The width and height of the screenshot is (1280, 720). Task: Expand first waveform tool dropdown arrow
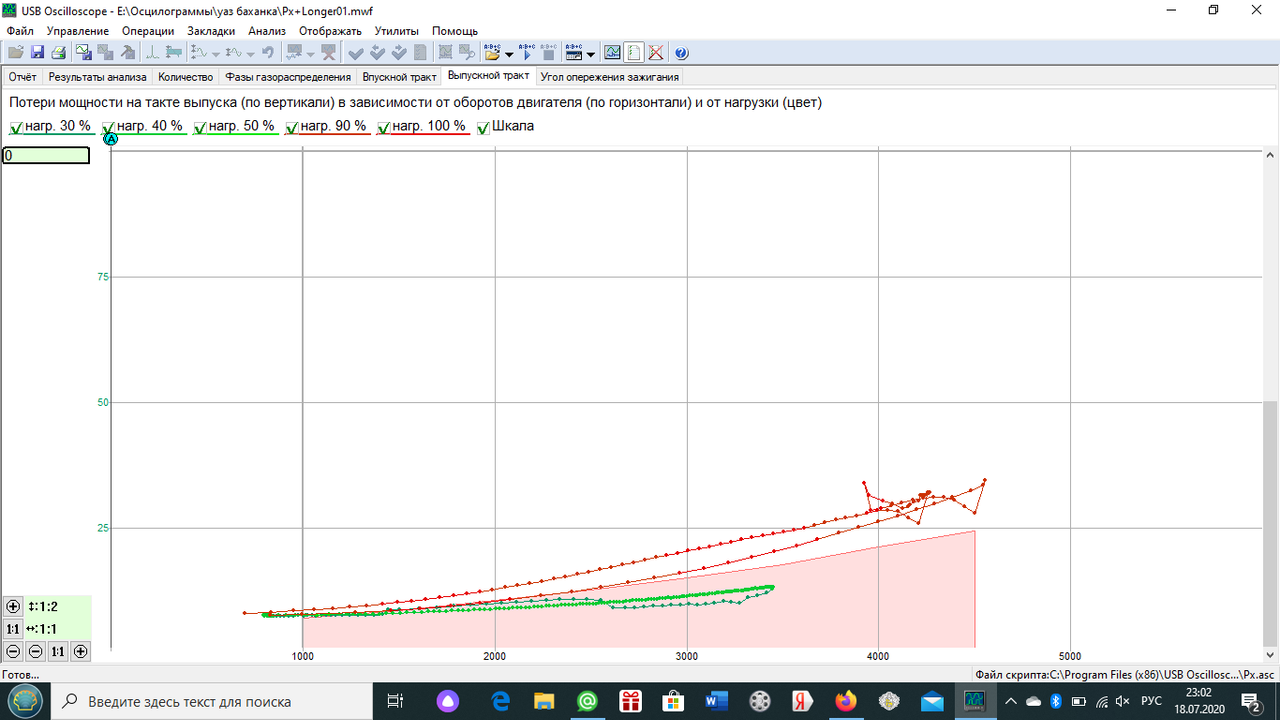pos(215,53)
